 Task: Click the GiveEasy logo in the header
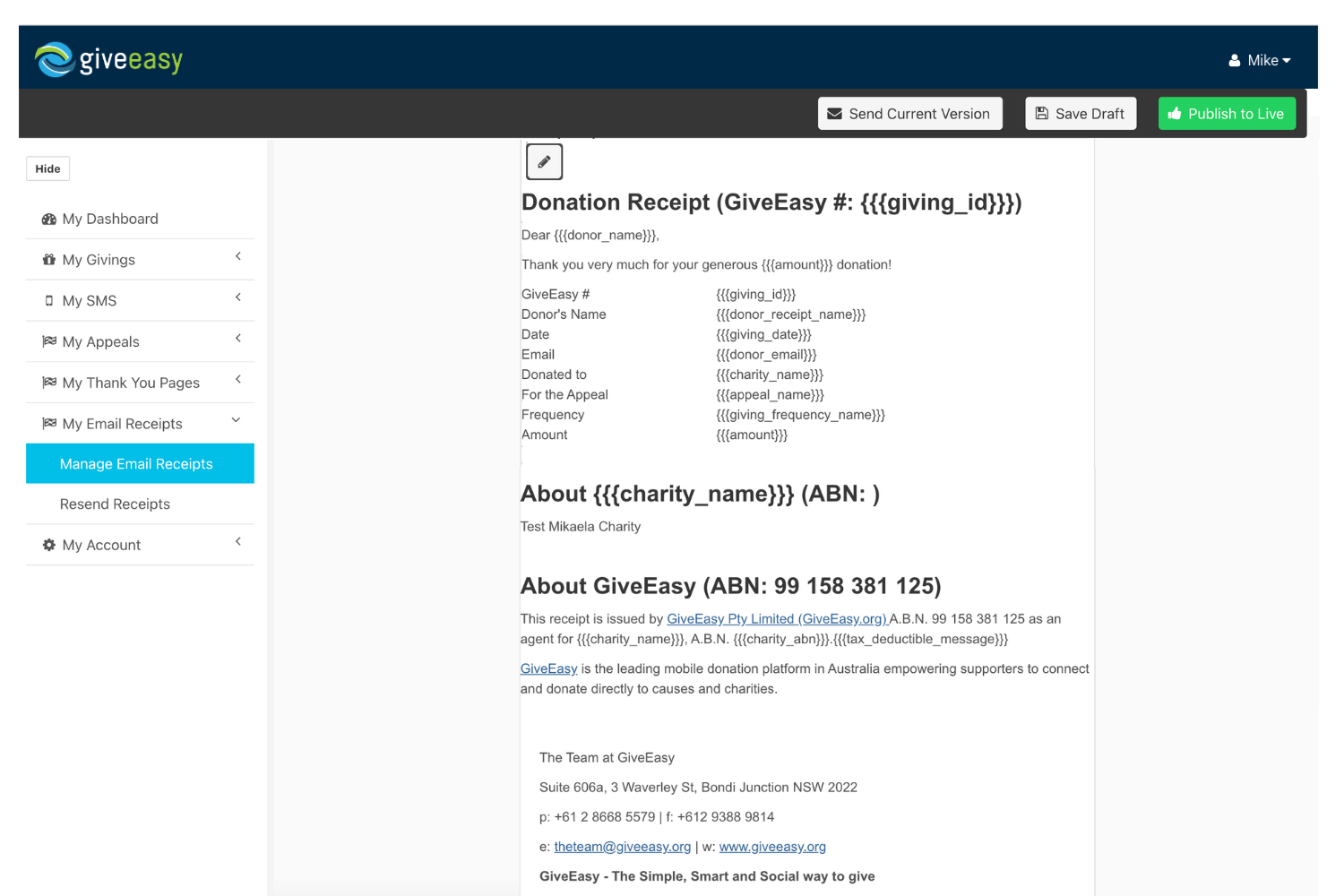[x=108, y=59]
